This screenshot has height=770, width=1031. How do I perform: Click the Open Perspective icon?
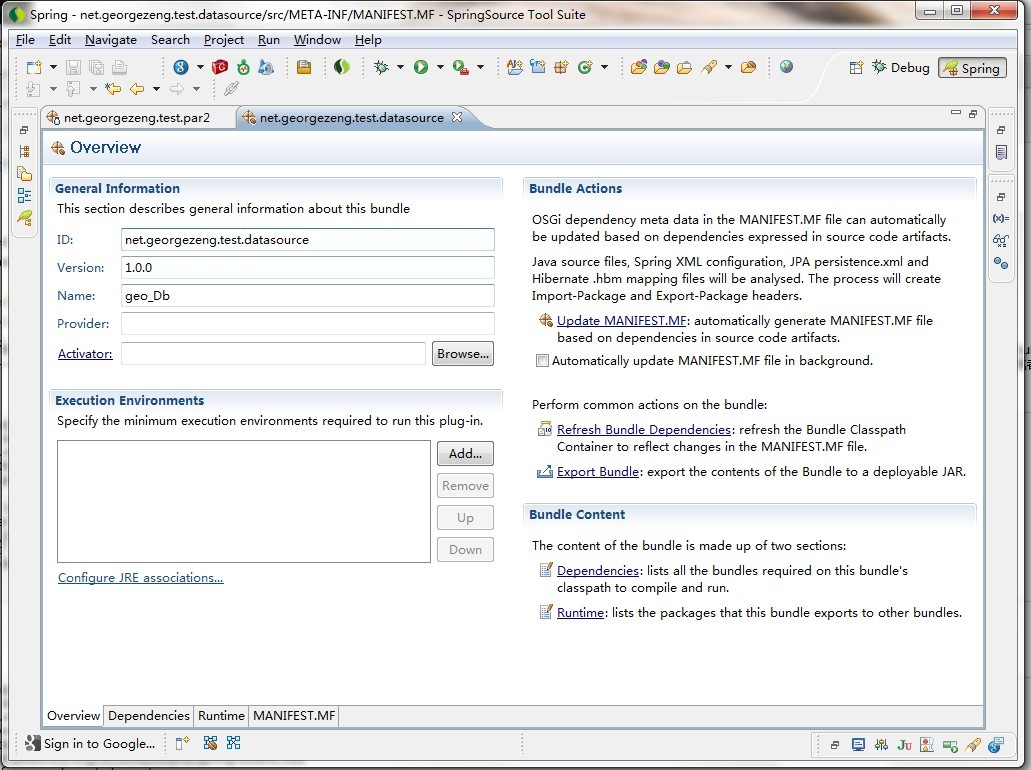856,68
